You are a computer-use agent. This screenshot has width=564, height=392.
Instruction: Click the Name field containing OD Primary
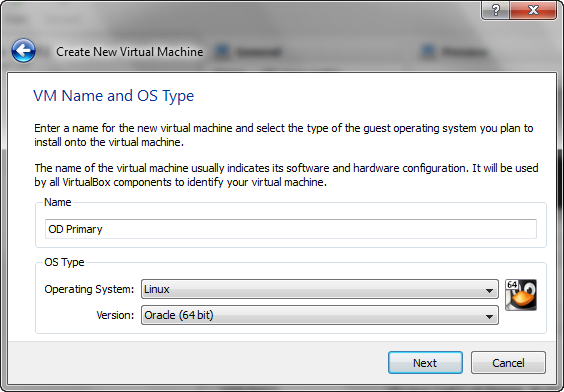tap(291, 229)
